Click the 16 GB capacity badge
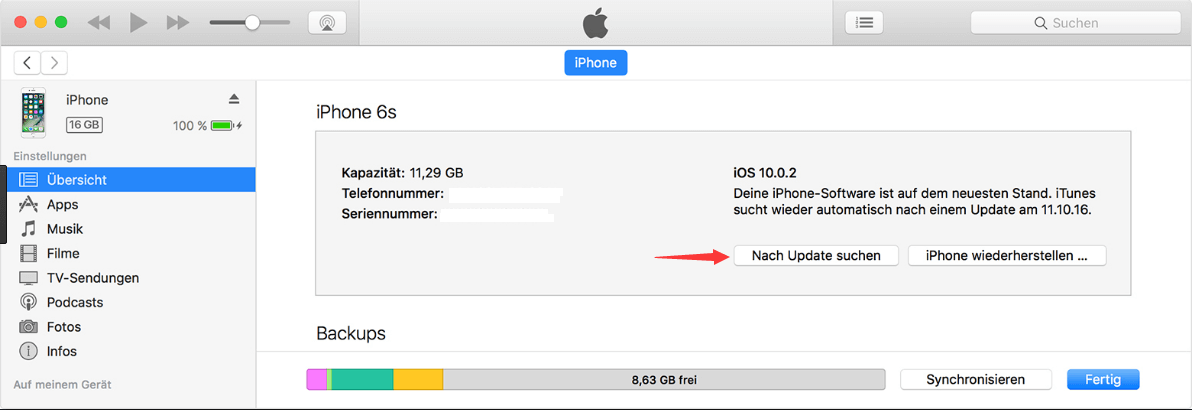This screenshot has height=410, width=1192. click(84, 125)
